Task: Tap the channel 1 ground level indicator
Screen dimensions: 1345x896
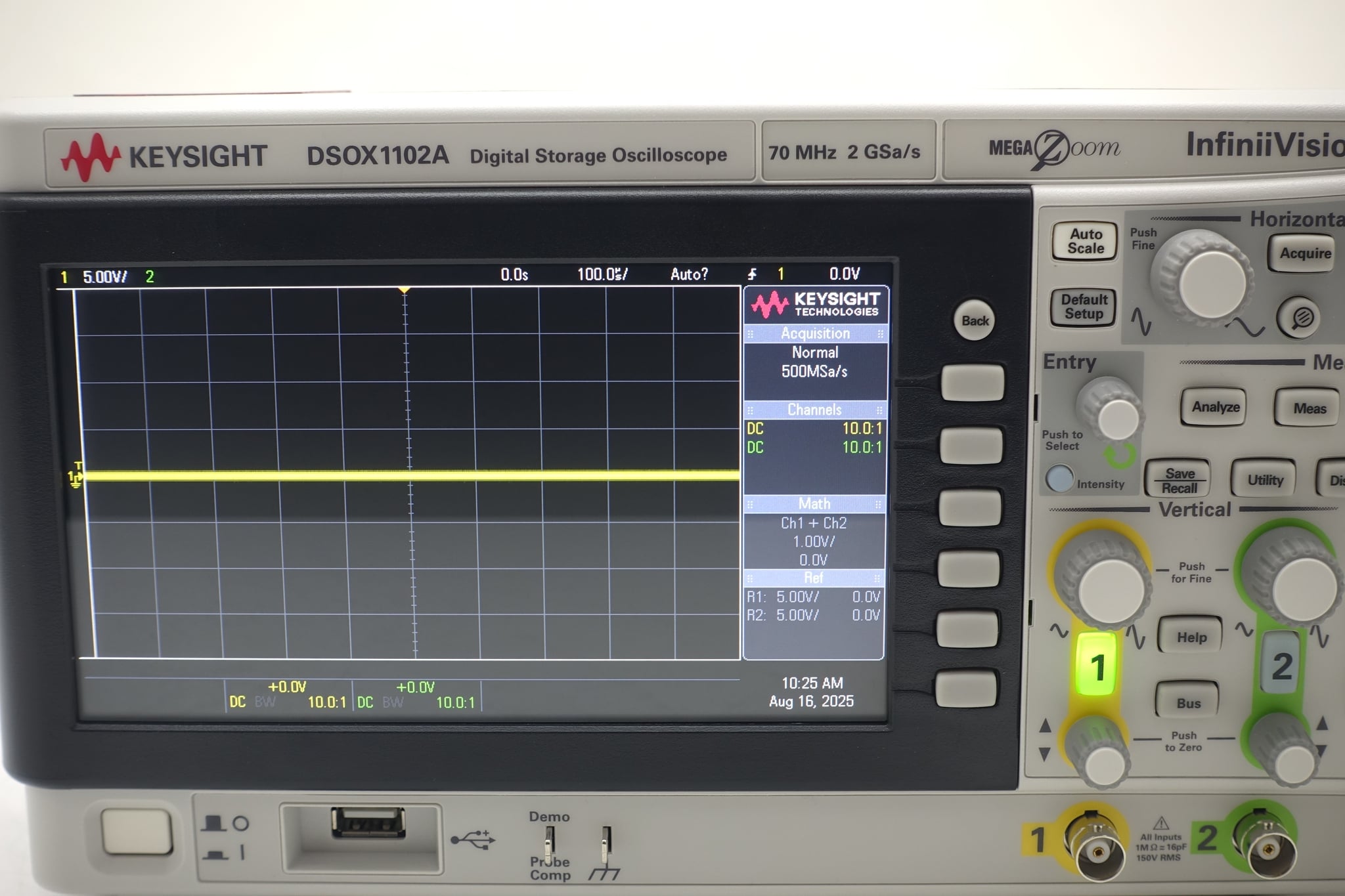Action: pyautogui.click(x=74, y=477)
